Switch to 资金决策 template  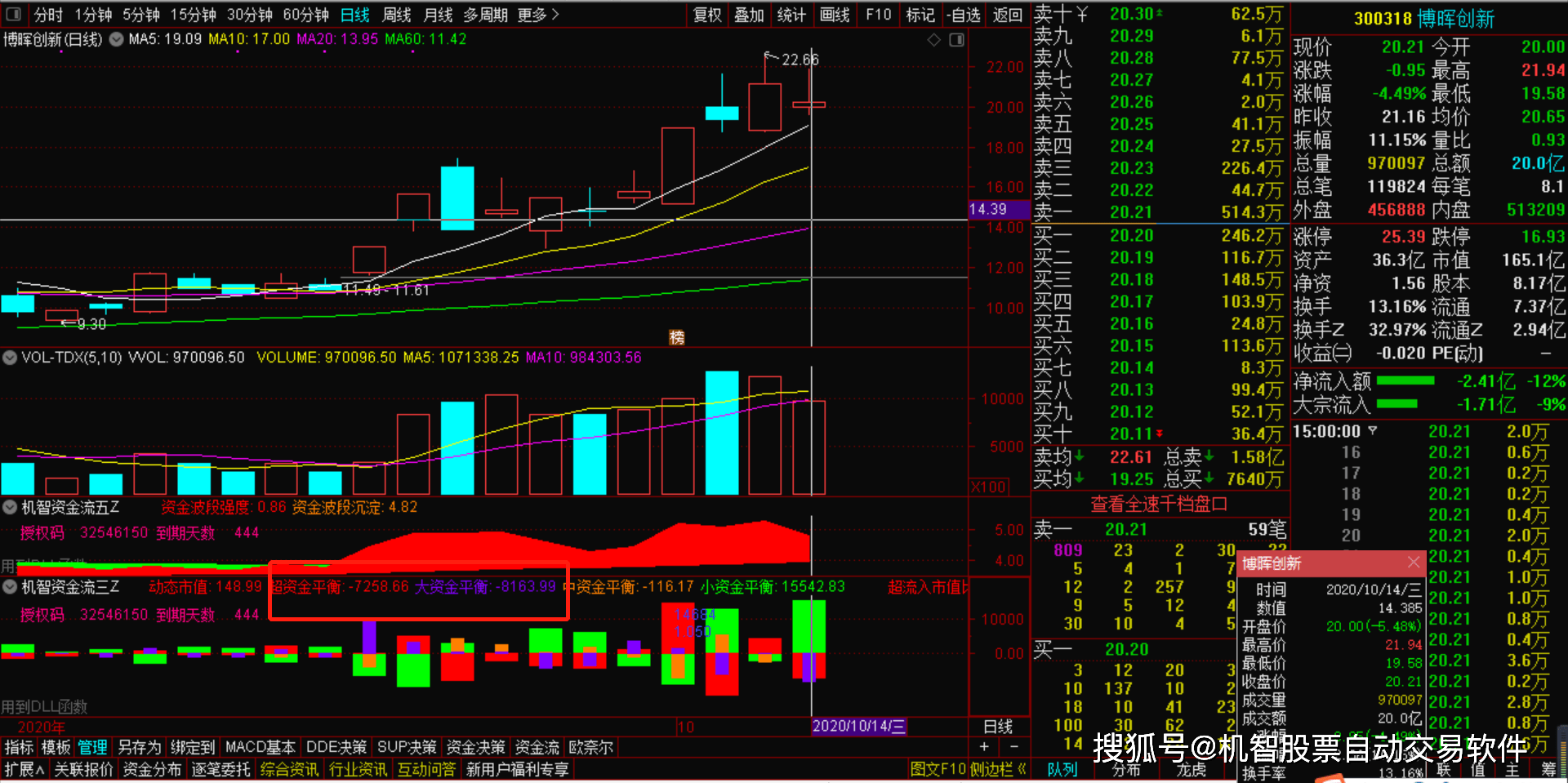coord(475,747)
